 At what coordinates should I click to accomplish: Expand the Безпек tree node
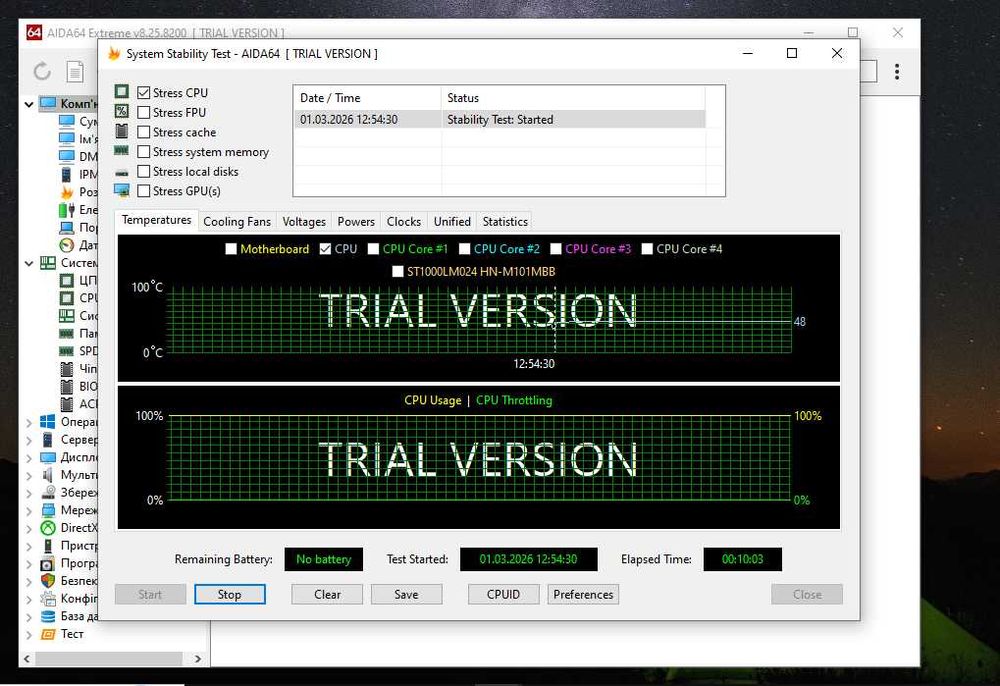[29, 581]
